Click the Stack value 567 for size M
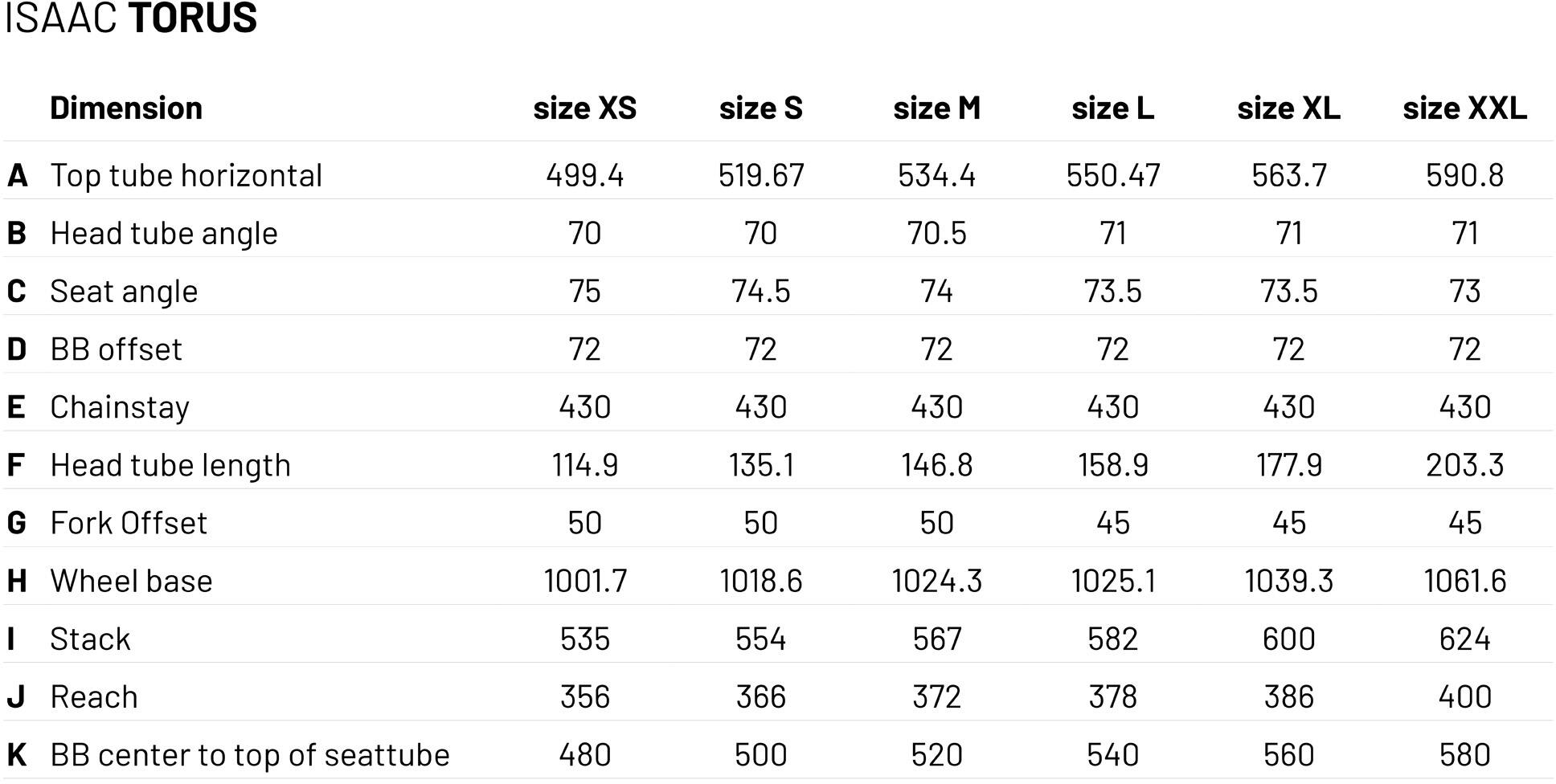The width and height of the screenshot is (1556, 784). pos(936,639)
